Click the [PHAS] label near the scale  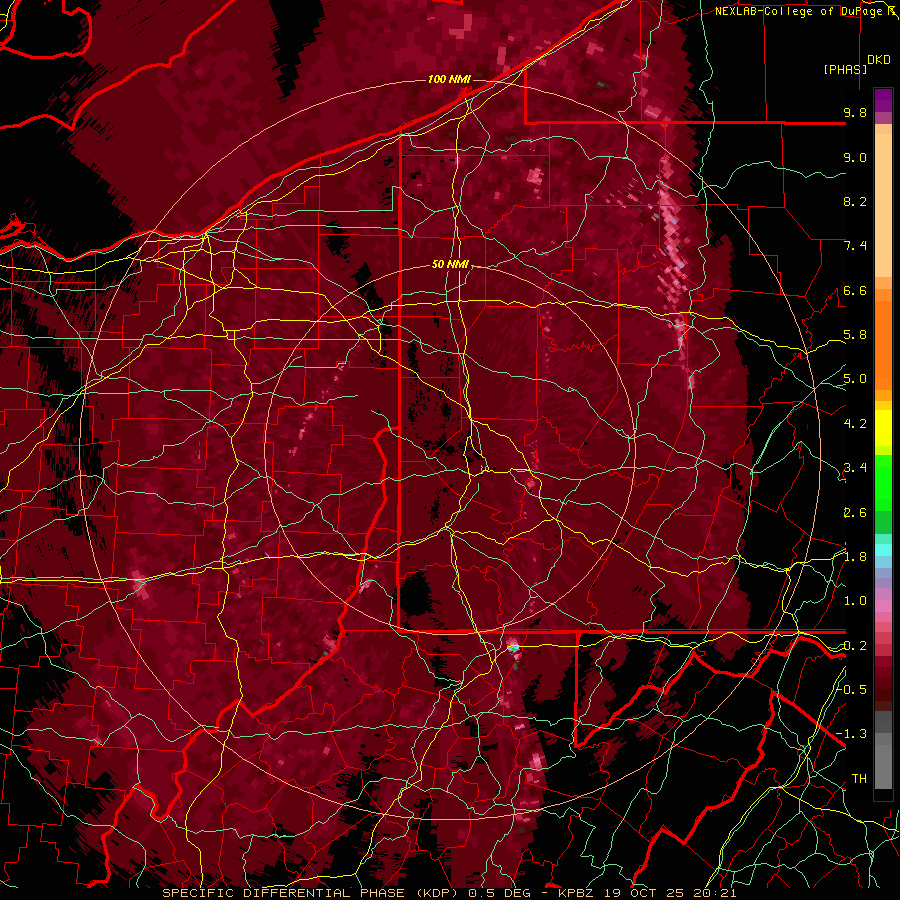click(845, 69)
